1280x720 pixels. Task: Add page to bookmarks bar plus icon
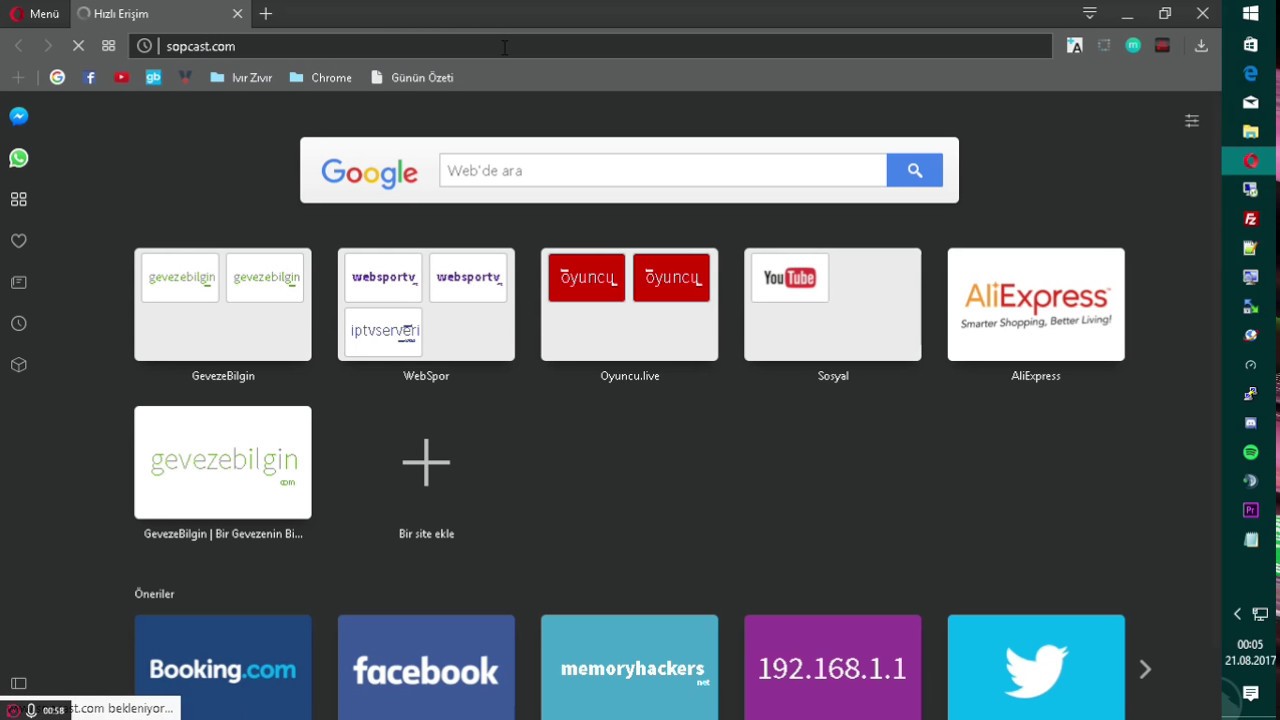(18, 77)
